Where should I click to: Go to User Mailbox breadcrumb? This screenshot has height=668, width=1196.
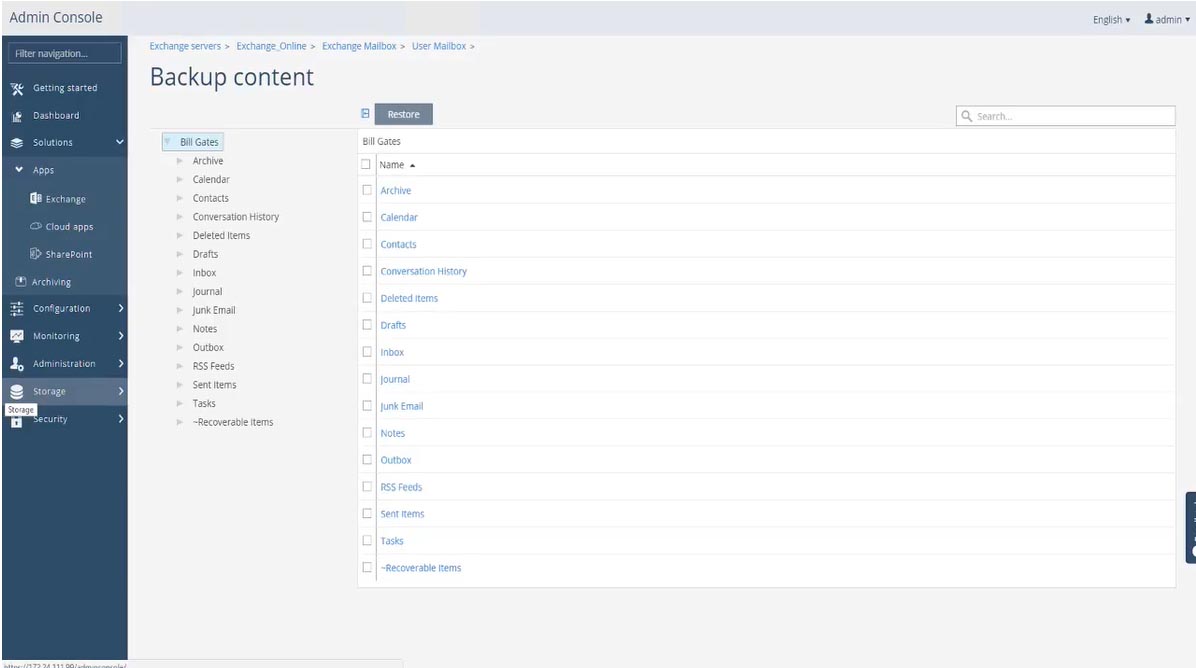point(439,47)
